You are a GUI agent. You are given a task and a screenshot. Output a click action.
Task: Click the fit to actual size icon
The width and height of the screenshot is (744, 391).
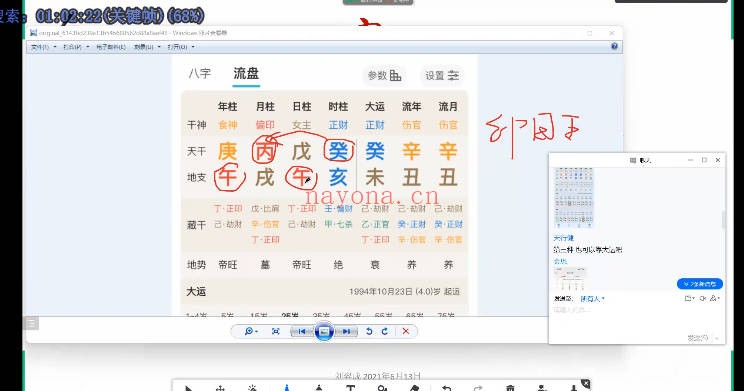(275, 331)
